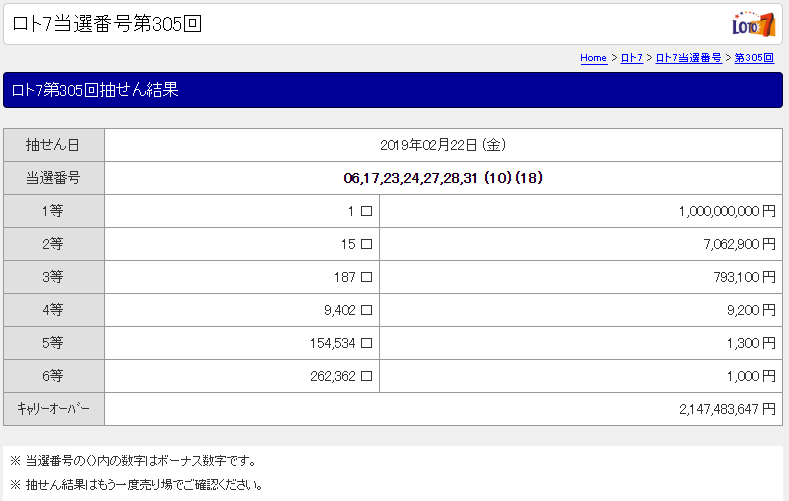
Task: Click the 9,402 口 winner count
Action: click(348, 310)
